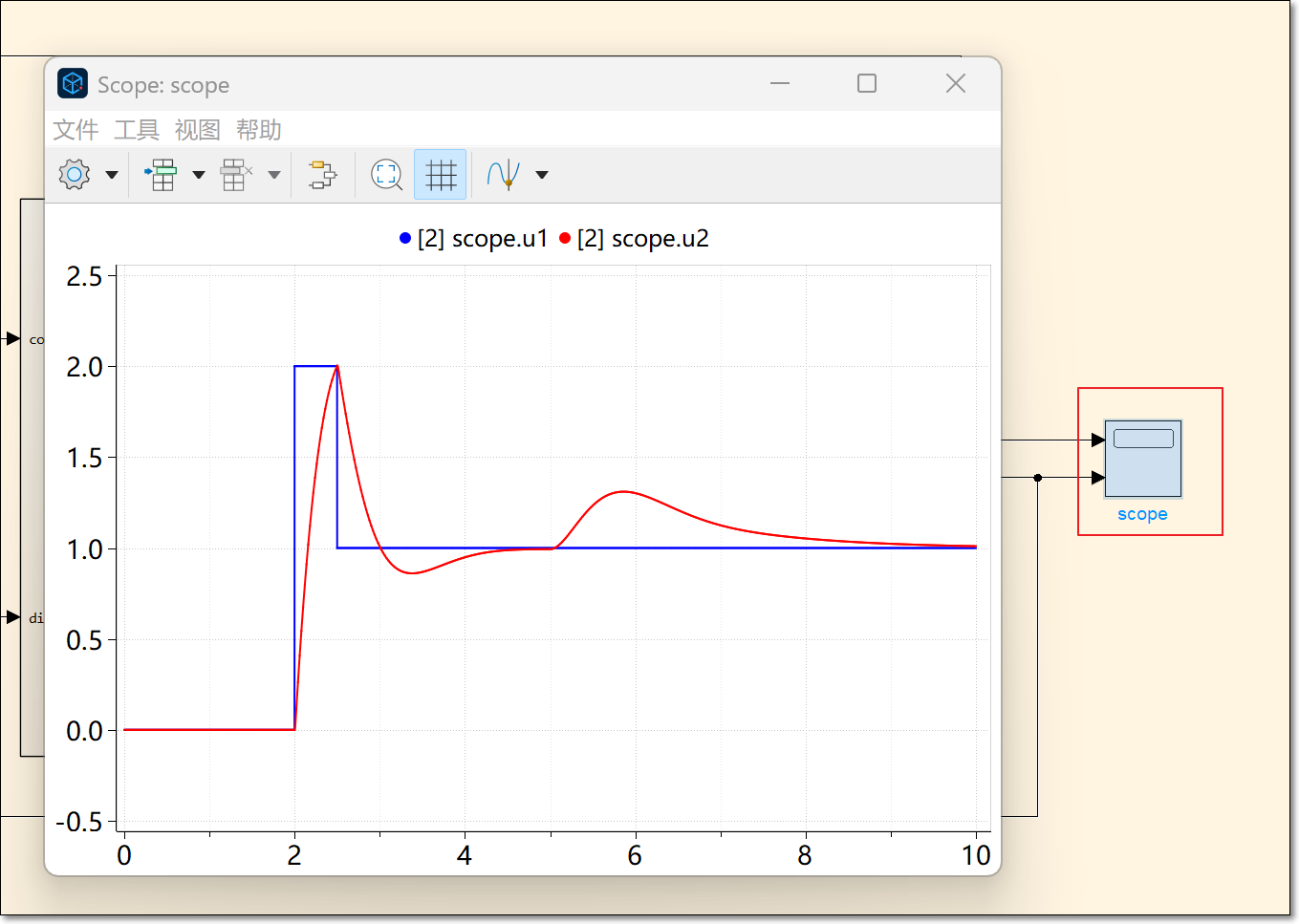Click the blue scope.u1 legend marker
Viewport: 1299px width, 924px height.
405,238
